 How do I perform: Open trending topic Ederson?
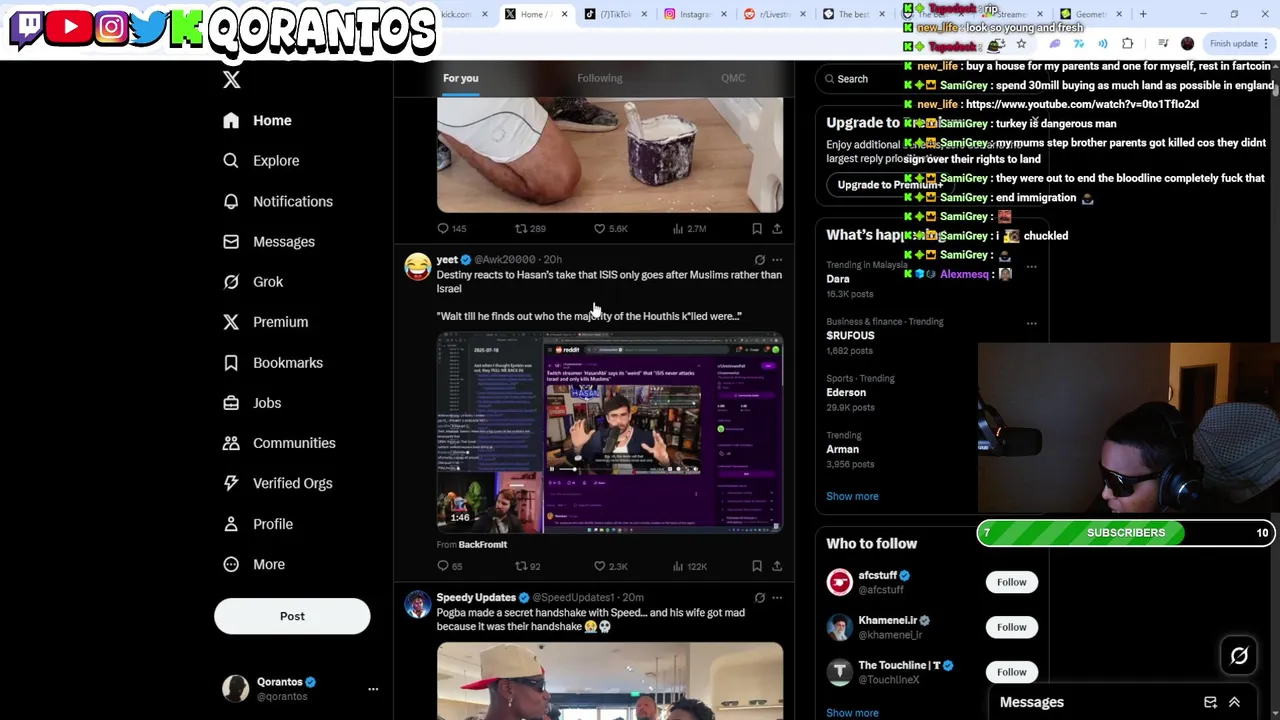coord(846,393)
